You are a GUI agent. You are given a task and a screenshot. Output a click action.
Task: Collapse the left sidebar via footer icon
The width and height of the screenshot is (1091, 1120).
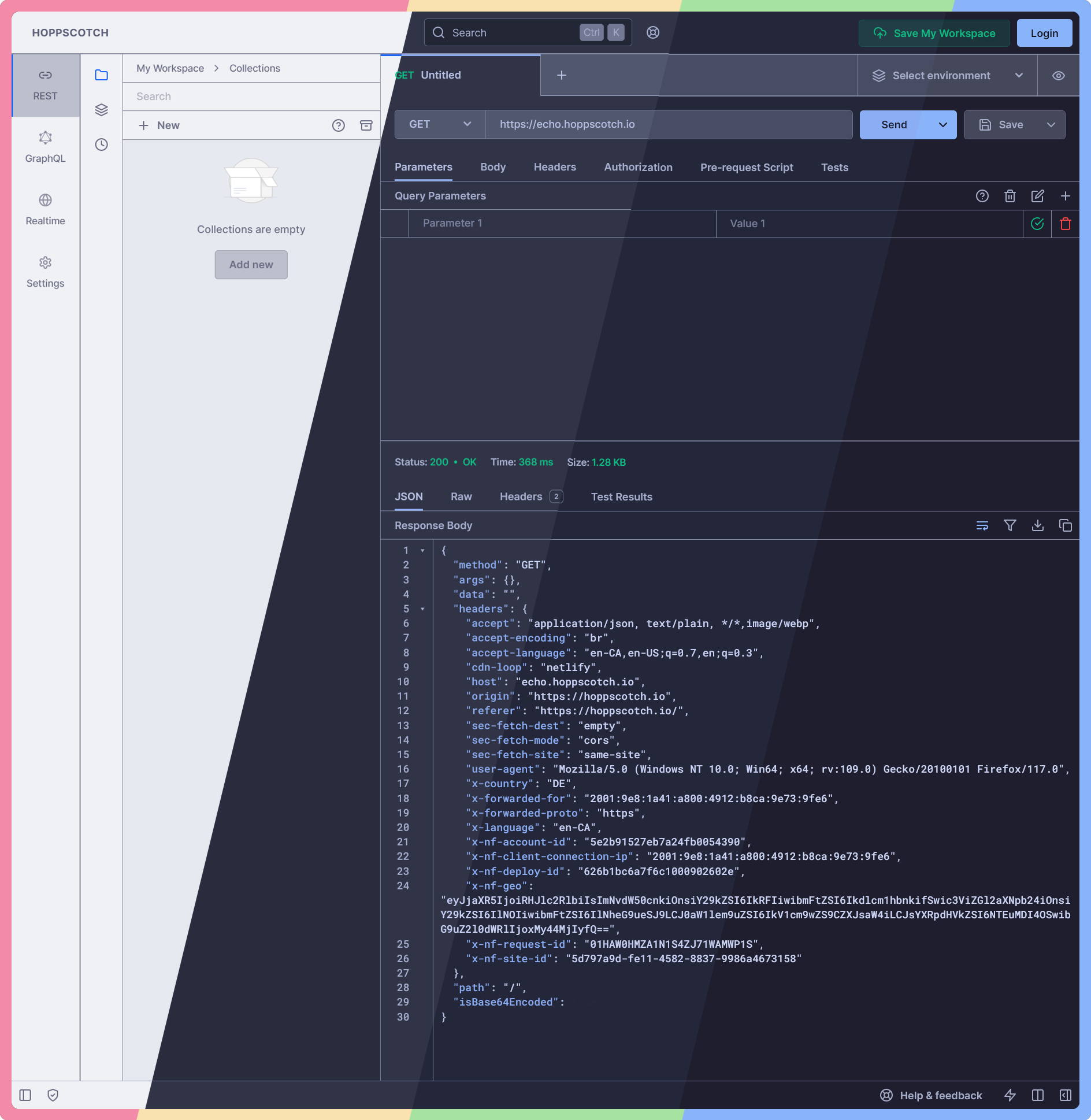pos(25,1095)
